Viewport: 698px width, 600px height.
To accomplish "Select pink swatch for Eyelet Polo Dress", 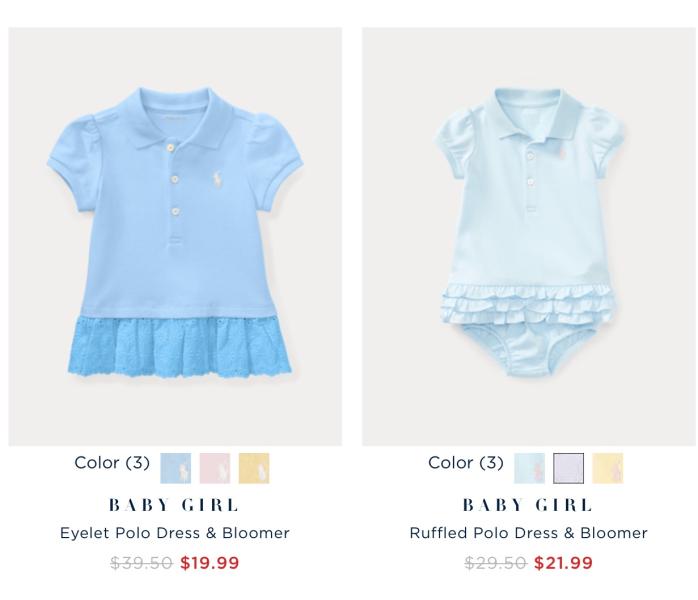I will (x=215, y=468).
